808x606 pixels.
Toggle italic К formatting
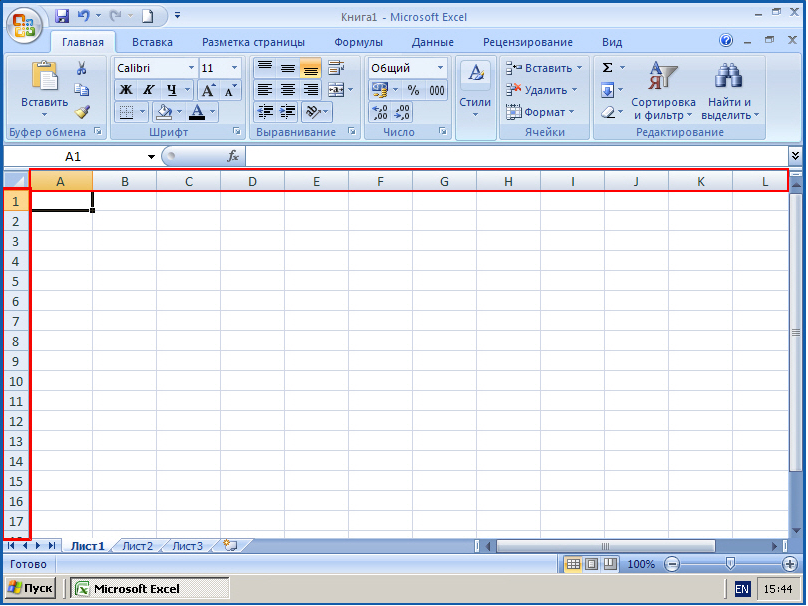[148, 90]
